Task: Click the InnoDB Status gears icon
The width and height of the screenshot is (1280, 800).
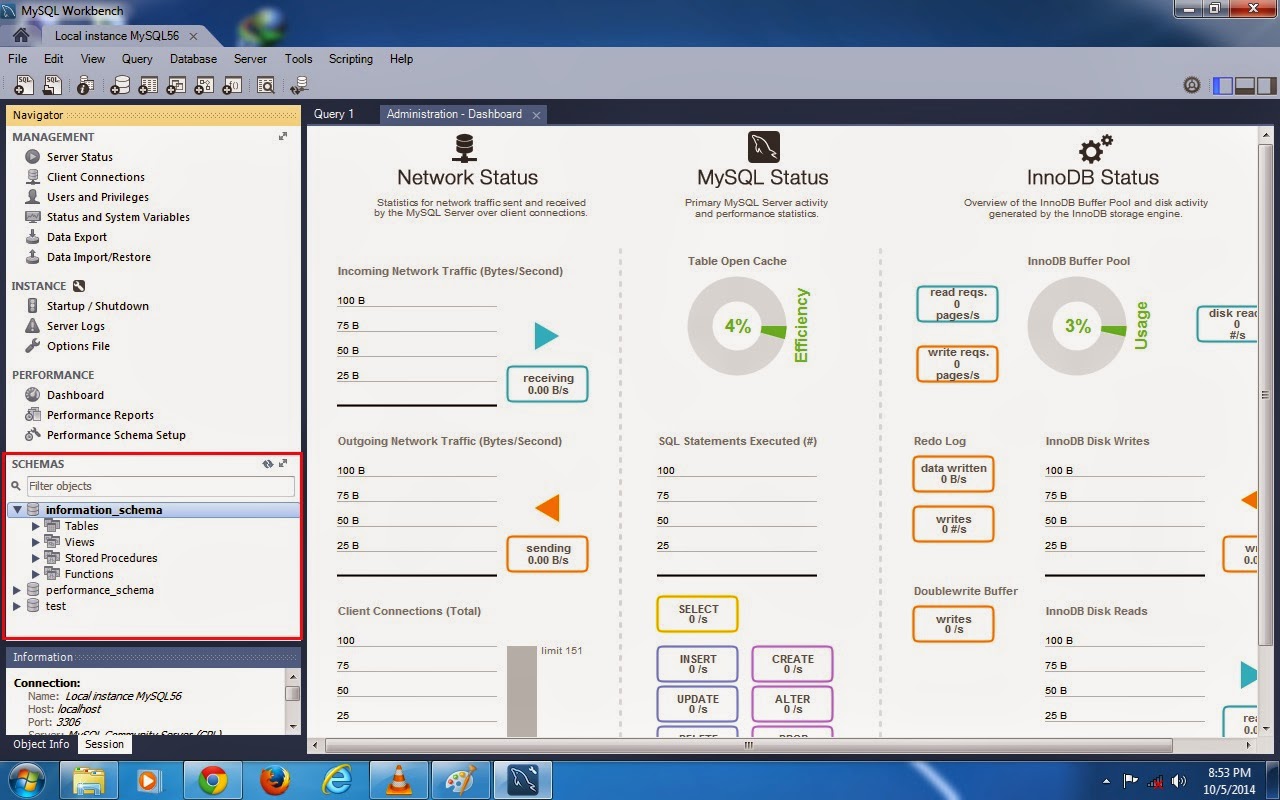Action: pos(1095,148)
